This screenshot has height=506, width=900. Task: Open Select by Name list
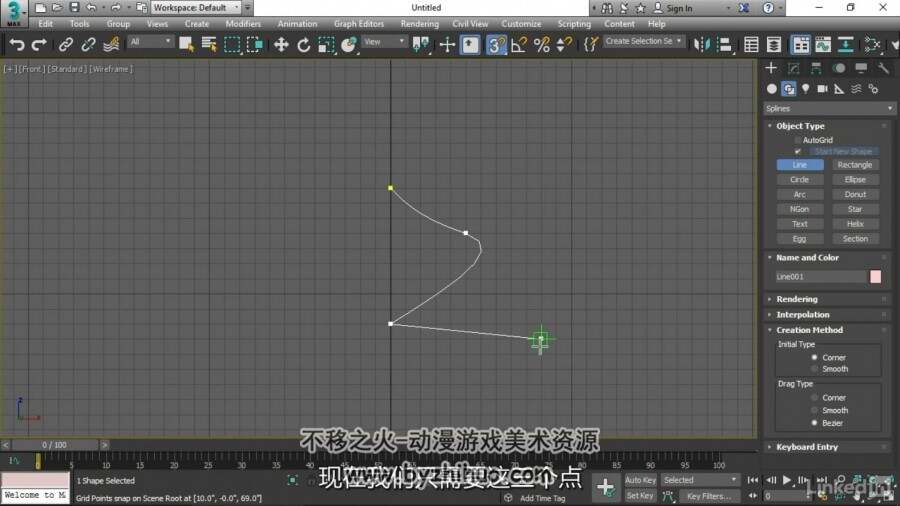209,45
